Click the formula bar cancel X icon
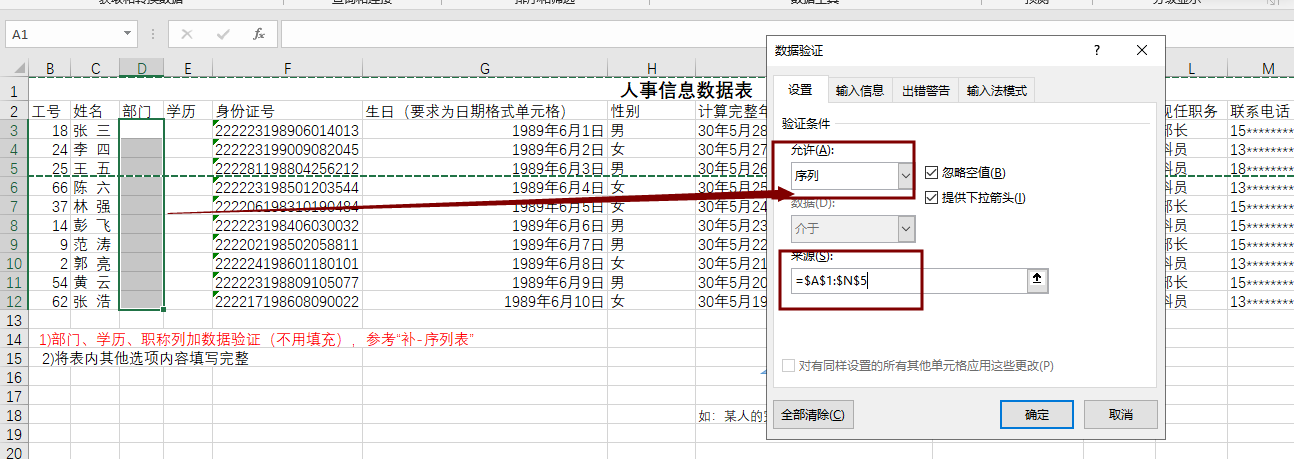The image size is (1294, 459). point(187,34)
